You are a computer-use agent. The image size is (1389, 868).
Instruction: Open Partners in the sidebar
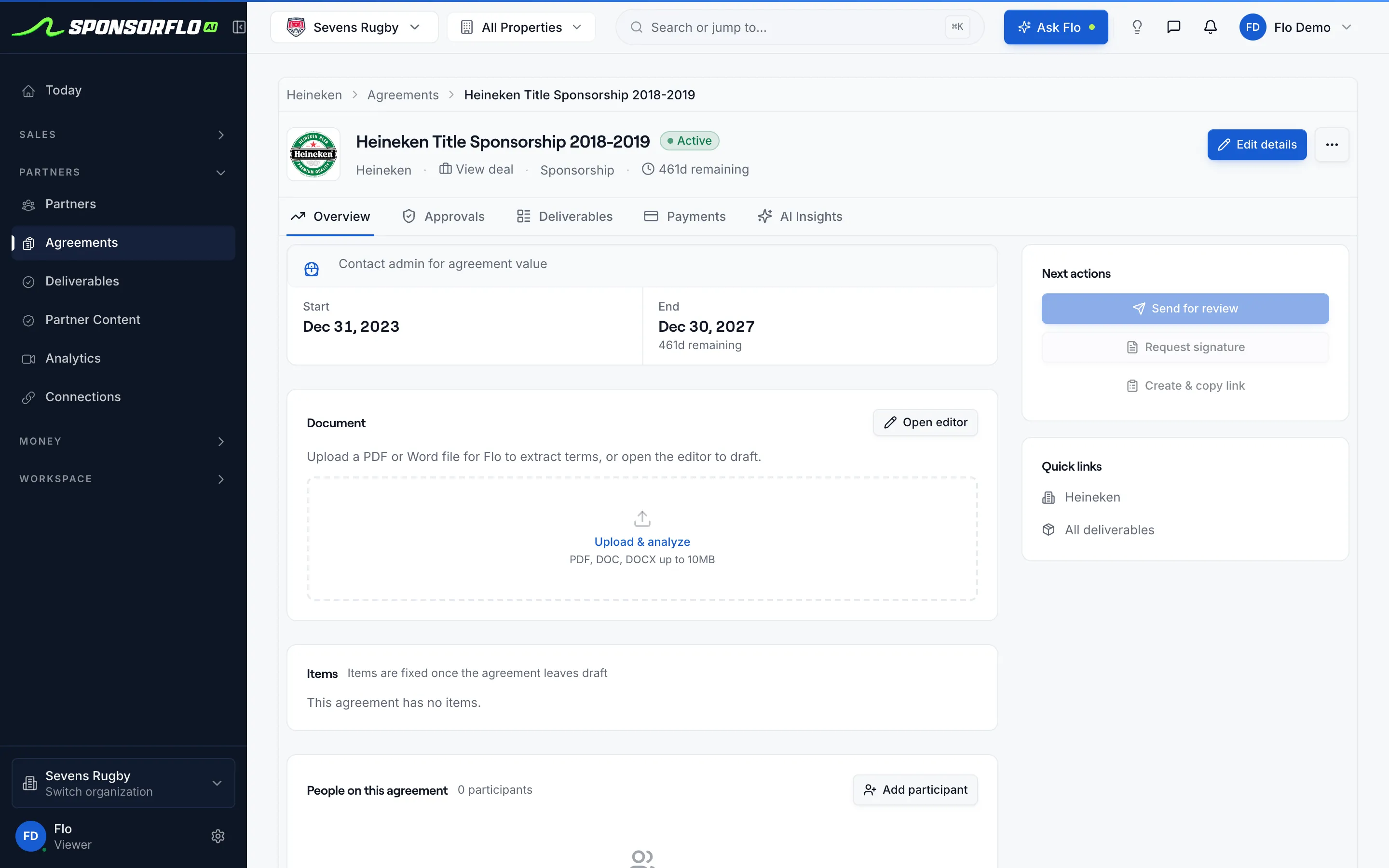pos(123,204)
